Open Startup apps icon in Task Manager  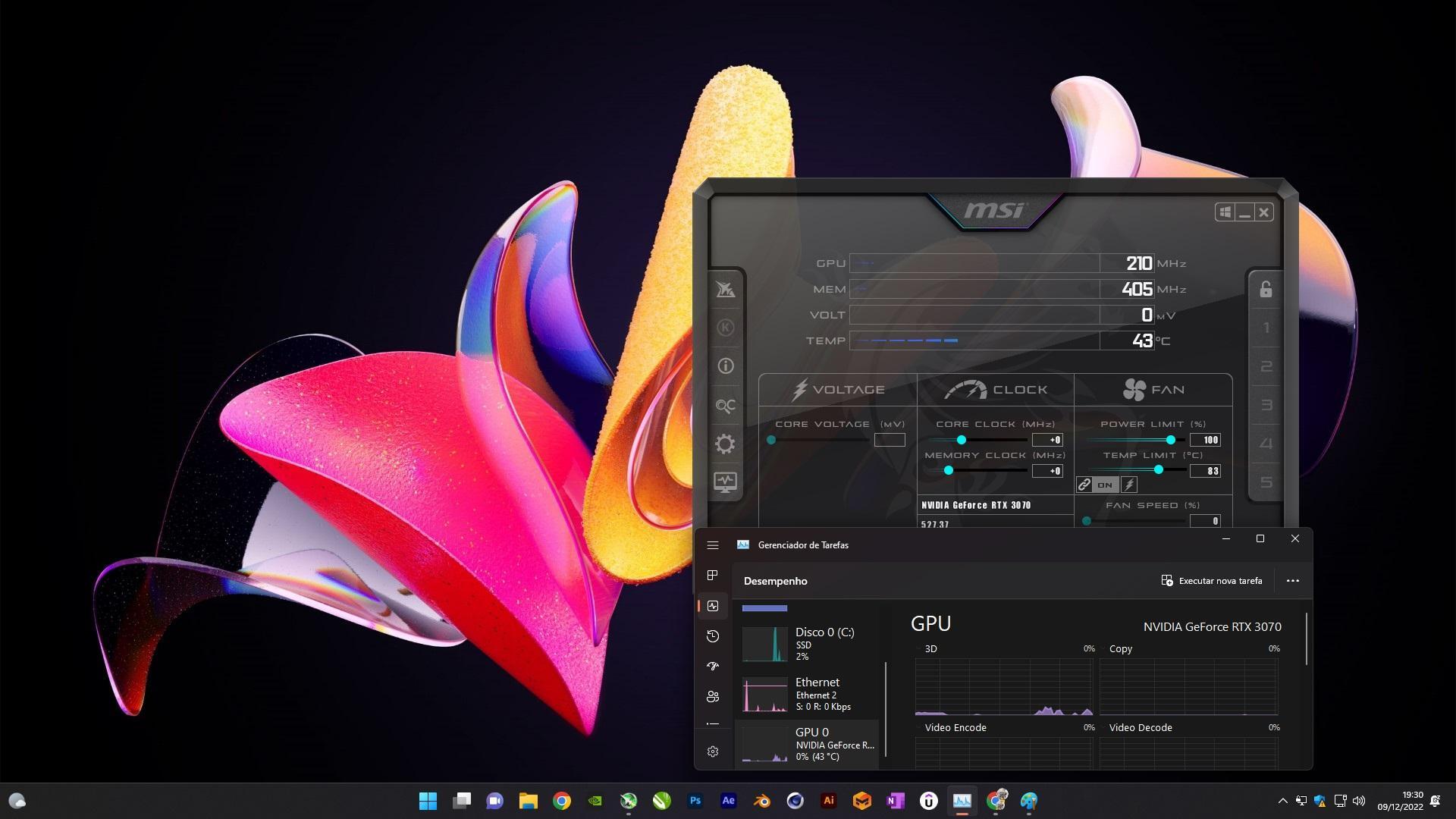[x=713, y=667]
